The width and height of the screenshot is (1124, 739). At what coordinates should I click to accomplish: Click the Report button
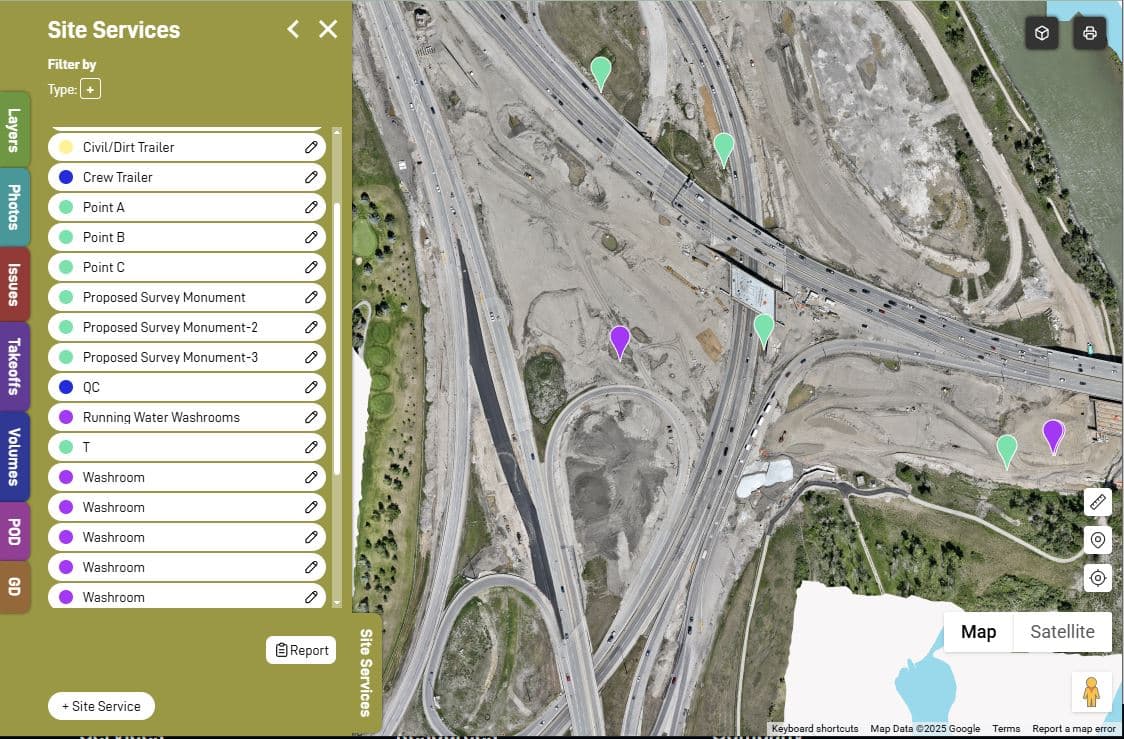point(301,650)
